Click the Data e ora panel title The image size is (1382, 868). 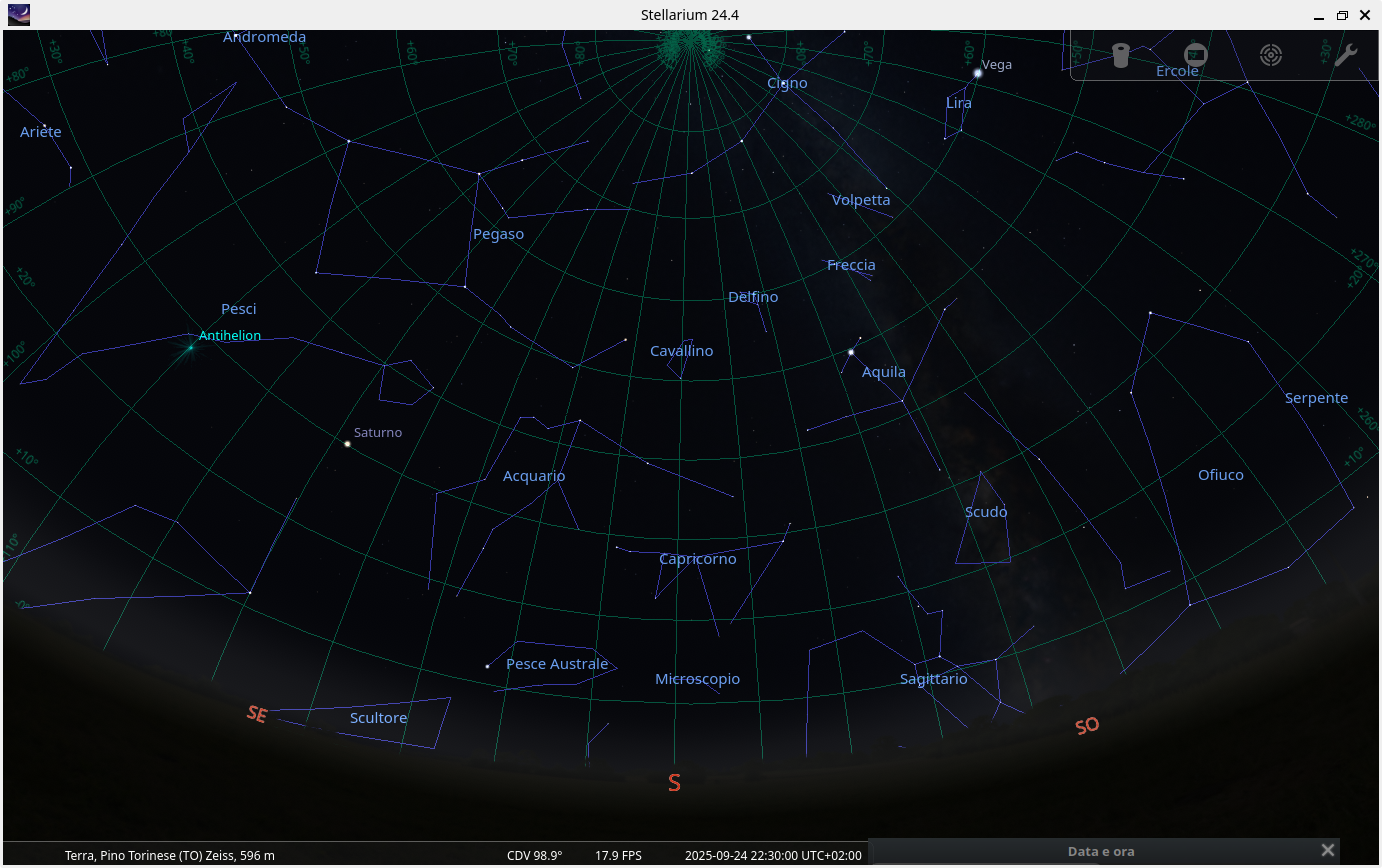tap(1101, 851)
